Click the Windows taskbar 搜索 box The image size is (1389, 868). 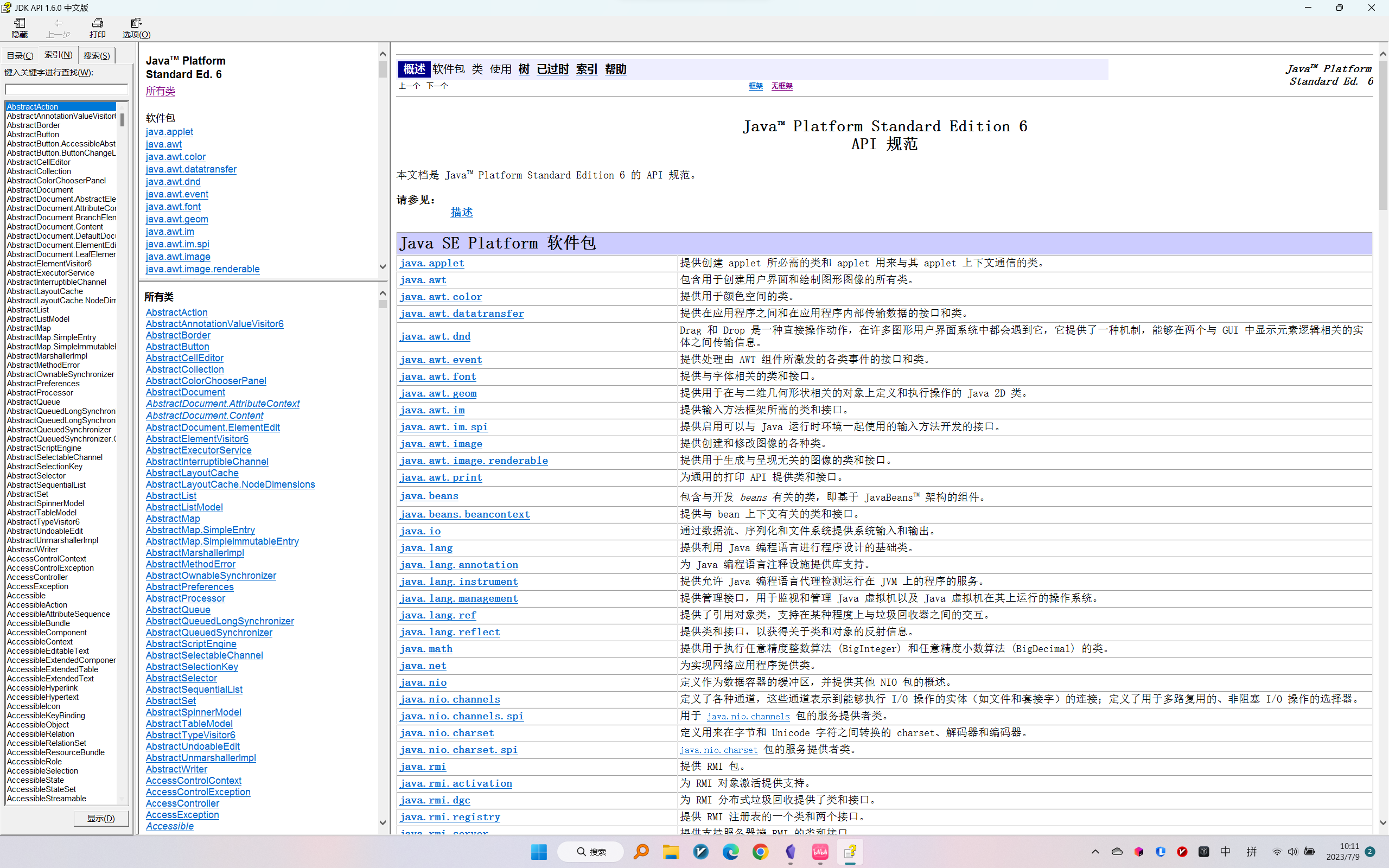pyautogui.click(x=591, y=852)
